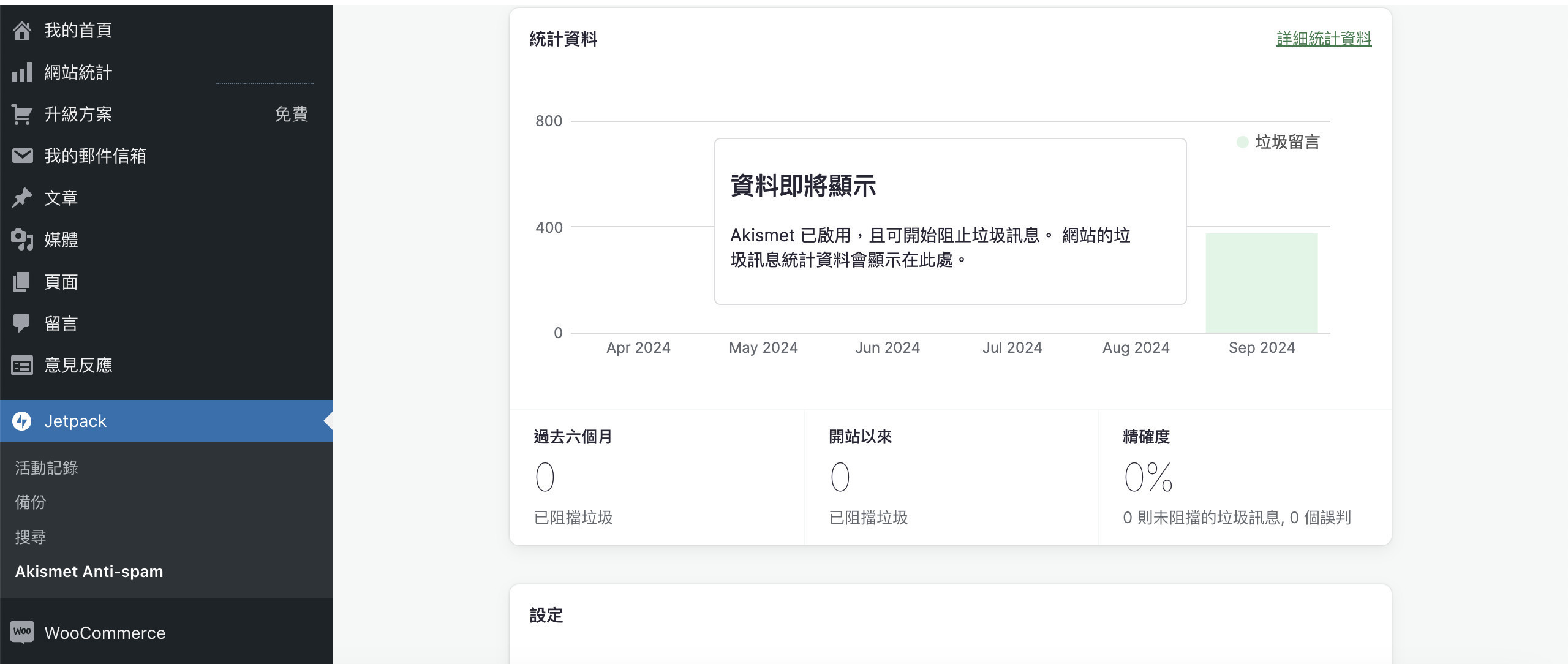Click the pages icon for 頁面
This screenshot has width=1568, height=664.
pyautogui.click(x=22, y=282)
